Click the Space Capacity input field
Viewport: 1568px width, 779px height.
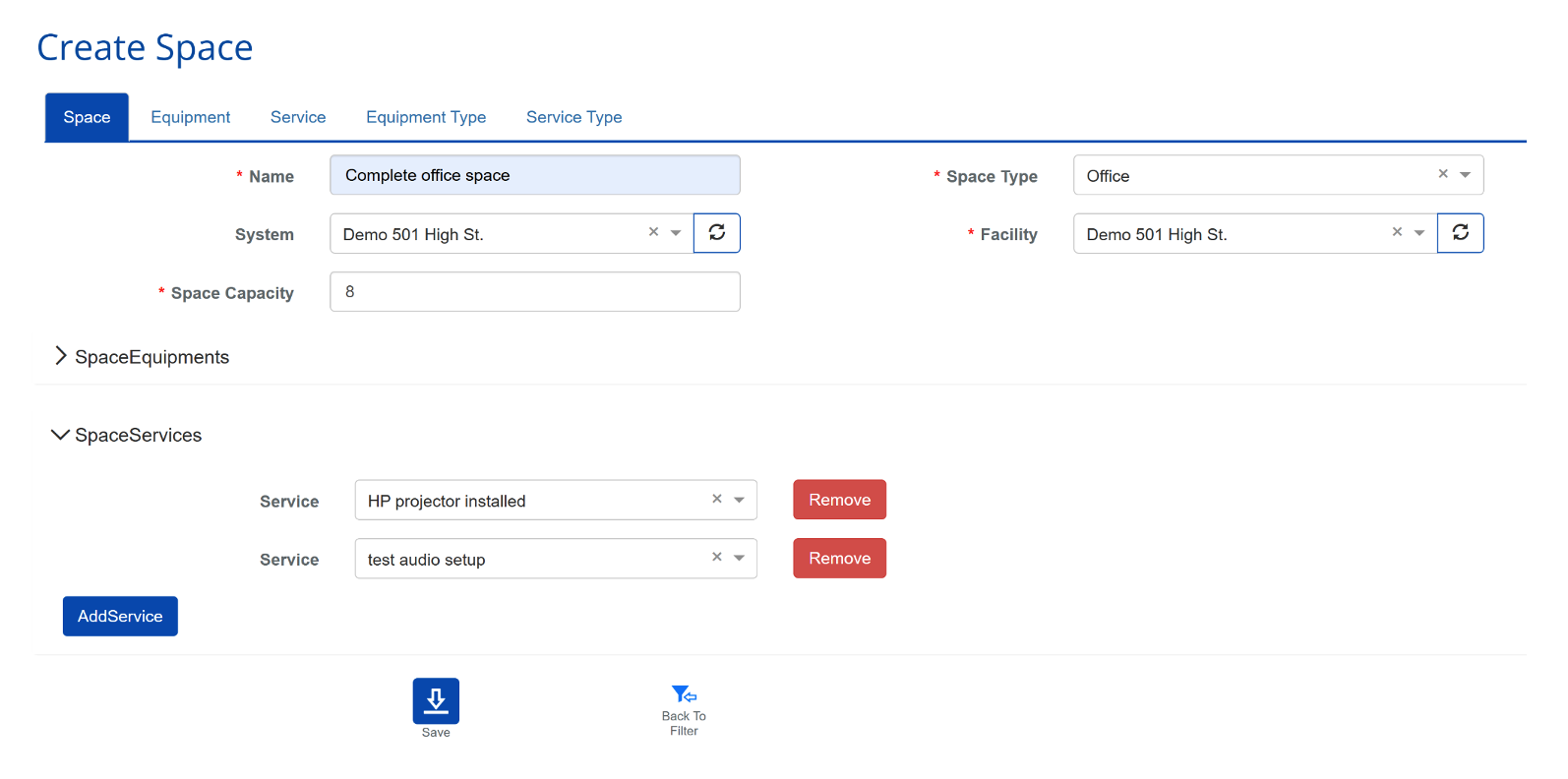pyautogui.click(x=534, y=292)
